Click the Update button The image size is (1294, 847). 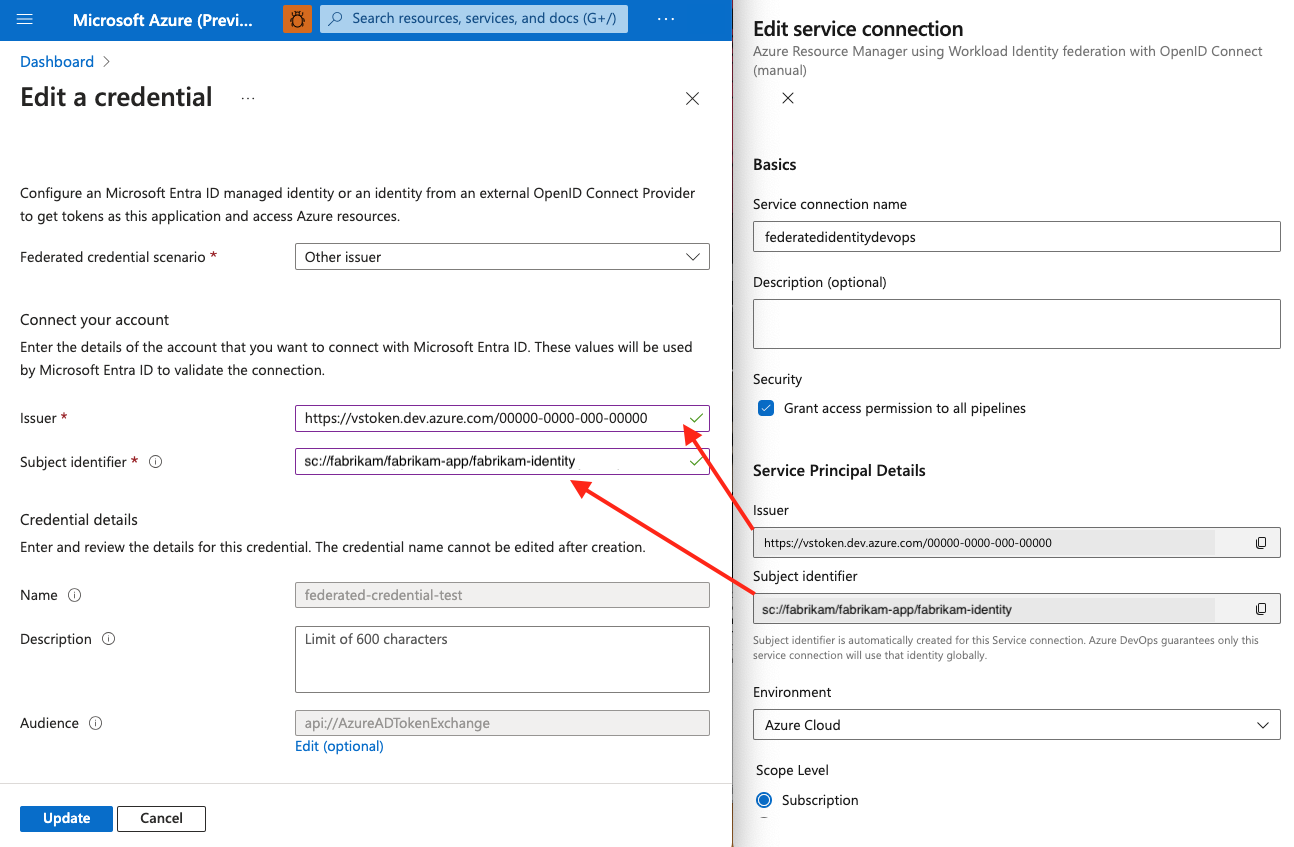pos(67,818)
